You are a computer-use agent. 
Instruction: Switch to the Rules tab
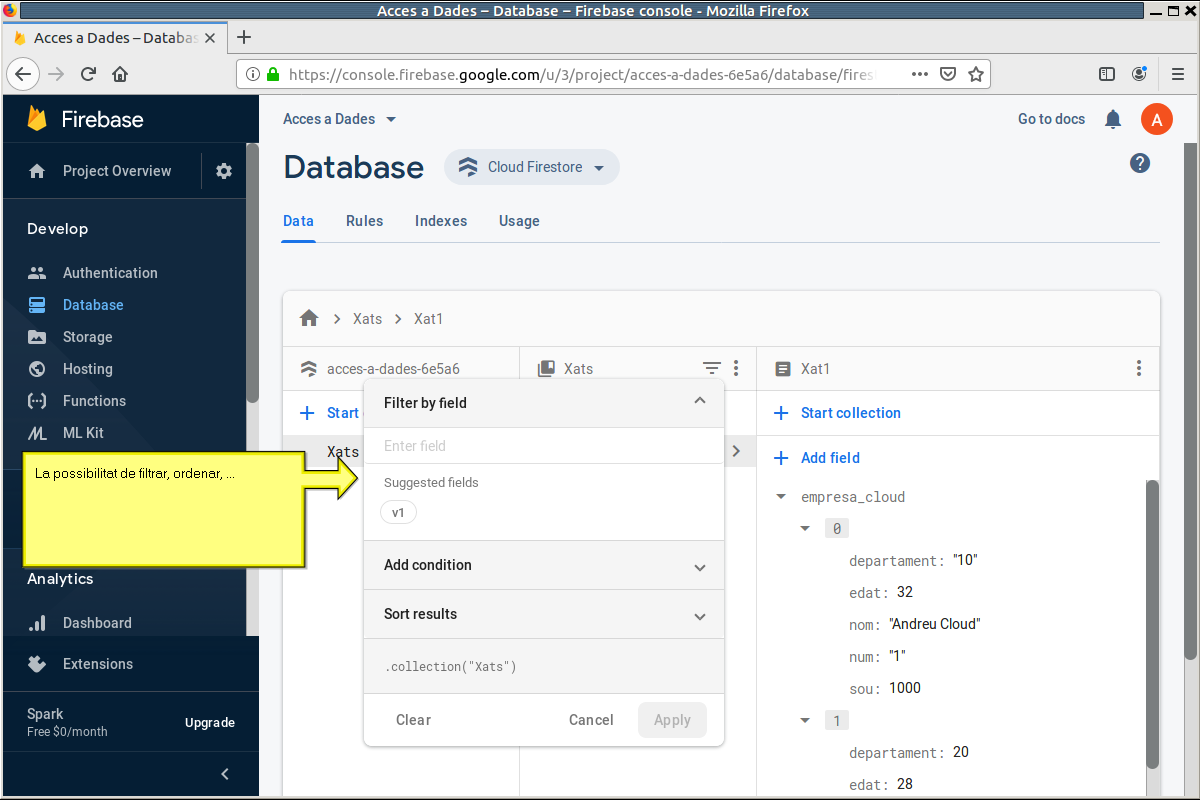[364, 221]
